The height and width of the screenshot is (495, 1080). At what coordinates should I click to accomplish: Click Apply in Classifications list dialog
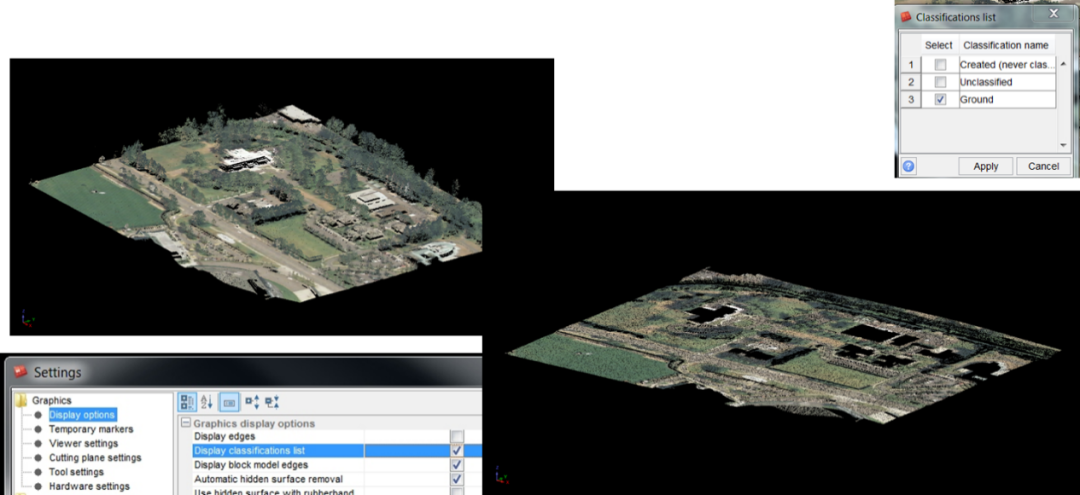986,166
